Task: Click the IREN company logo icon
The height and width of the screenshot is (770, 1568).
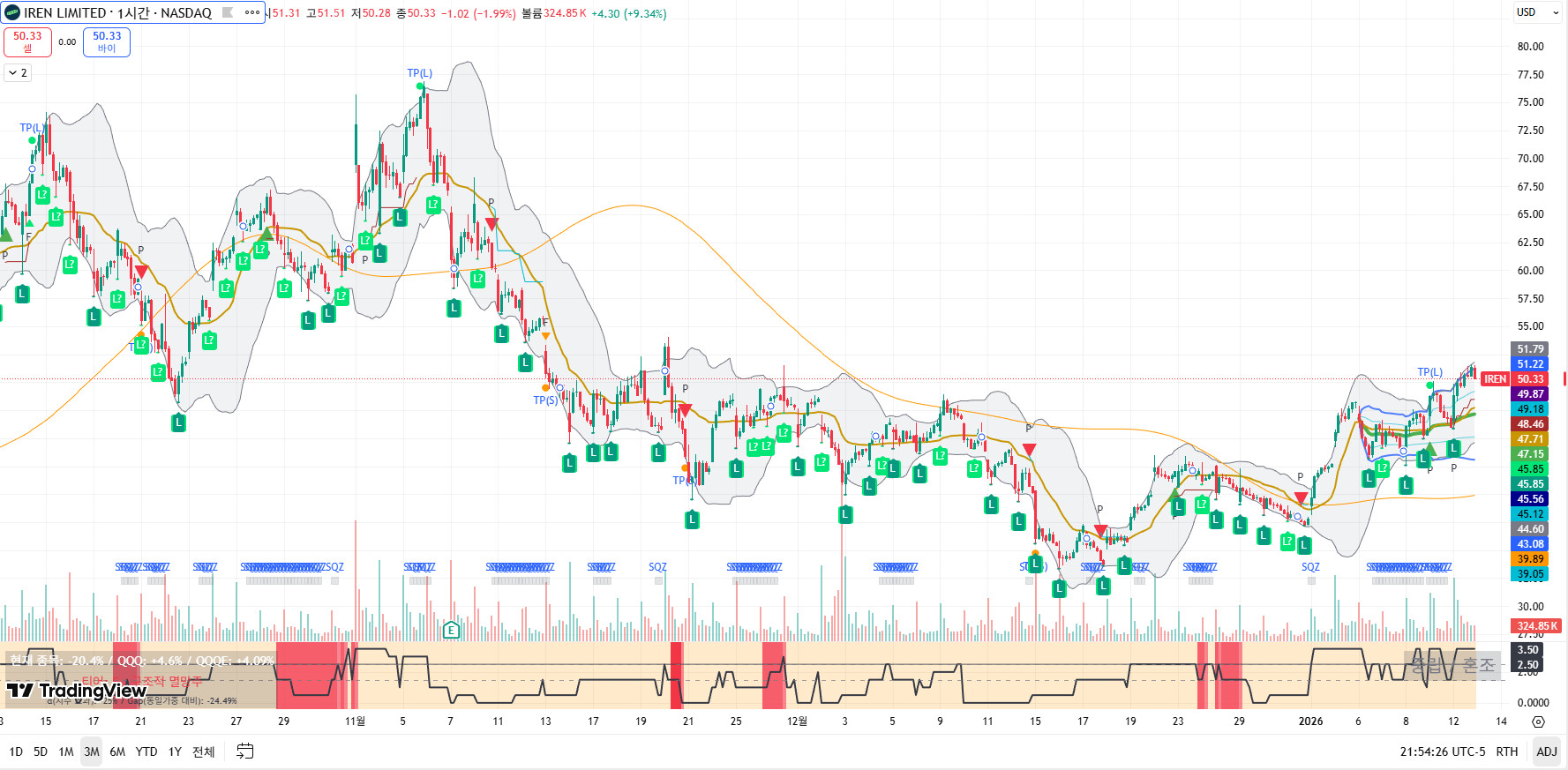Action: (x=12, y=12)
